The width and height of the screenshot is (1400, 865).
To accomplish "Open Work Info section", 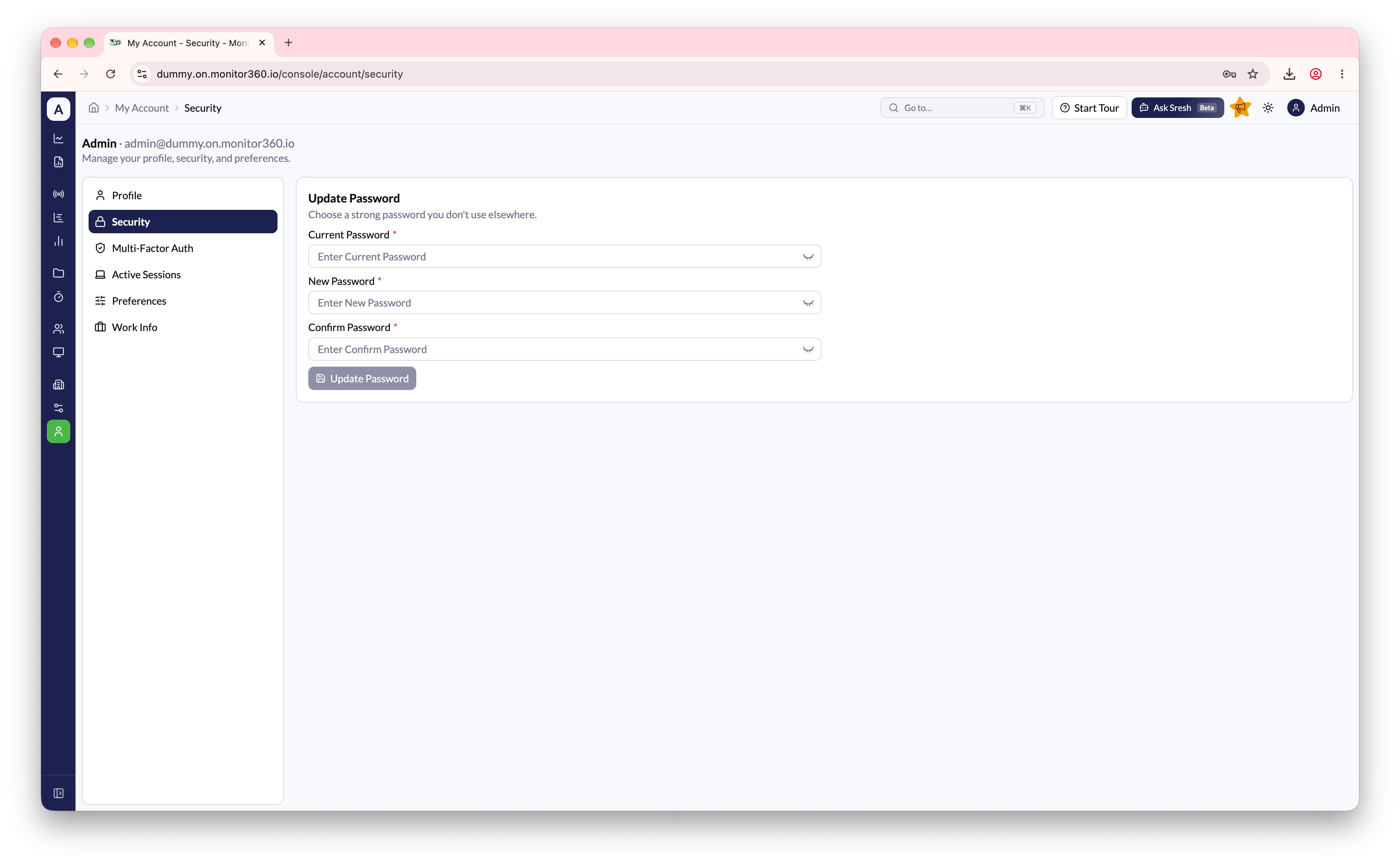I will pyautogui.click(x=183, y=327).
